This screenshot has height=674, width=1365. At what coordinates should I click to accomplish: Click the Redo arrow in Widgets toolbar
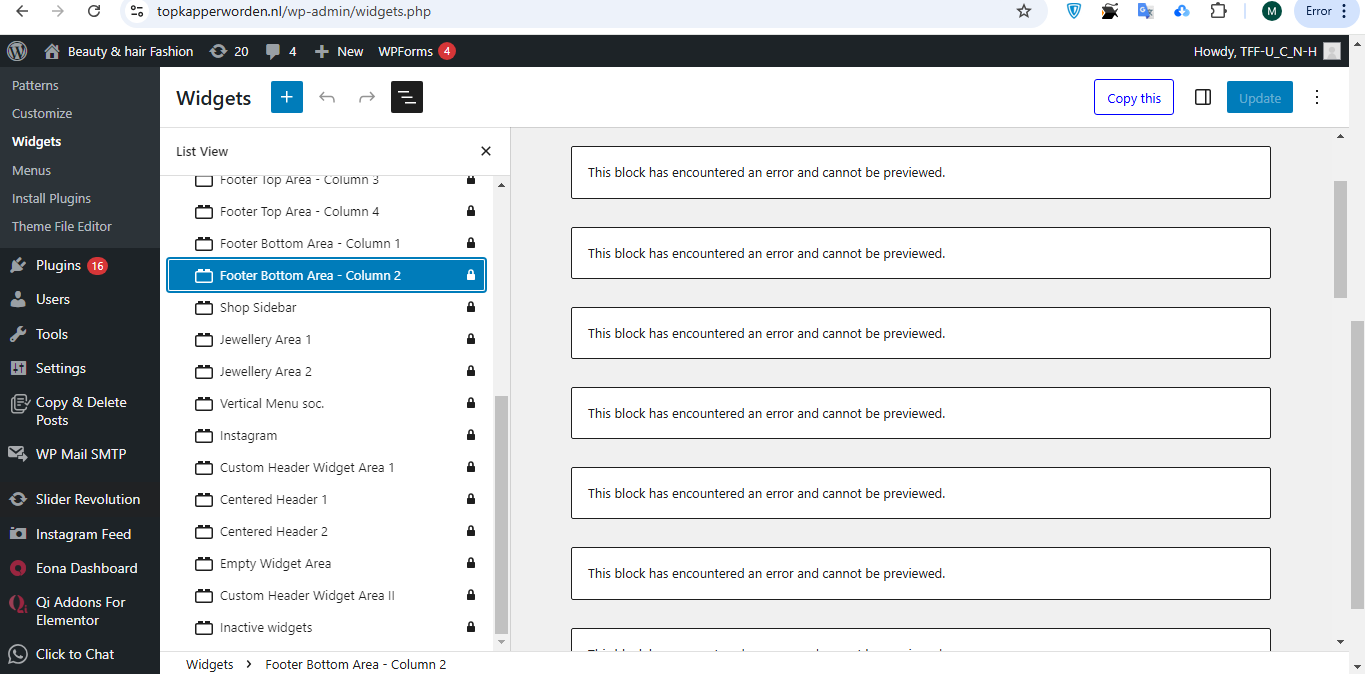click(x=367, y=97)
